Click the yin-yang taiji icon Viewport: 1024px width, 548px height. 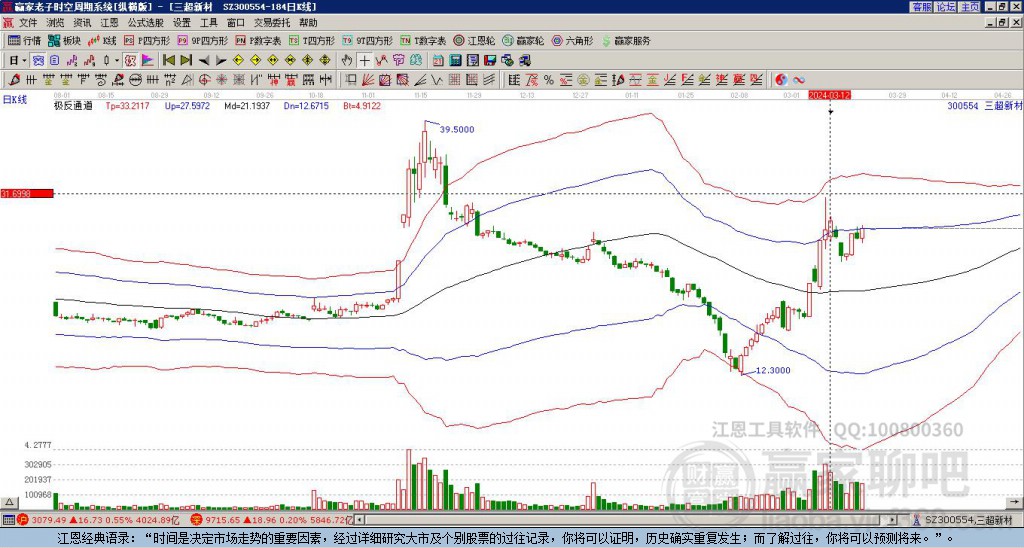[x=781, y=80]
